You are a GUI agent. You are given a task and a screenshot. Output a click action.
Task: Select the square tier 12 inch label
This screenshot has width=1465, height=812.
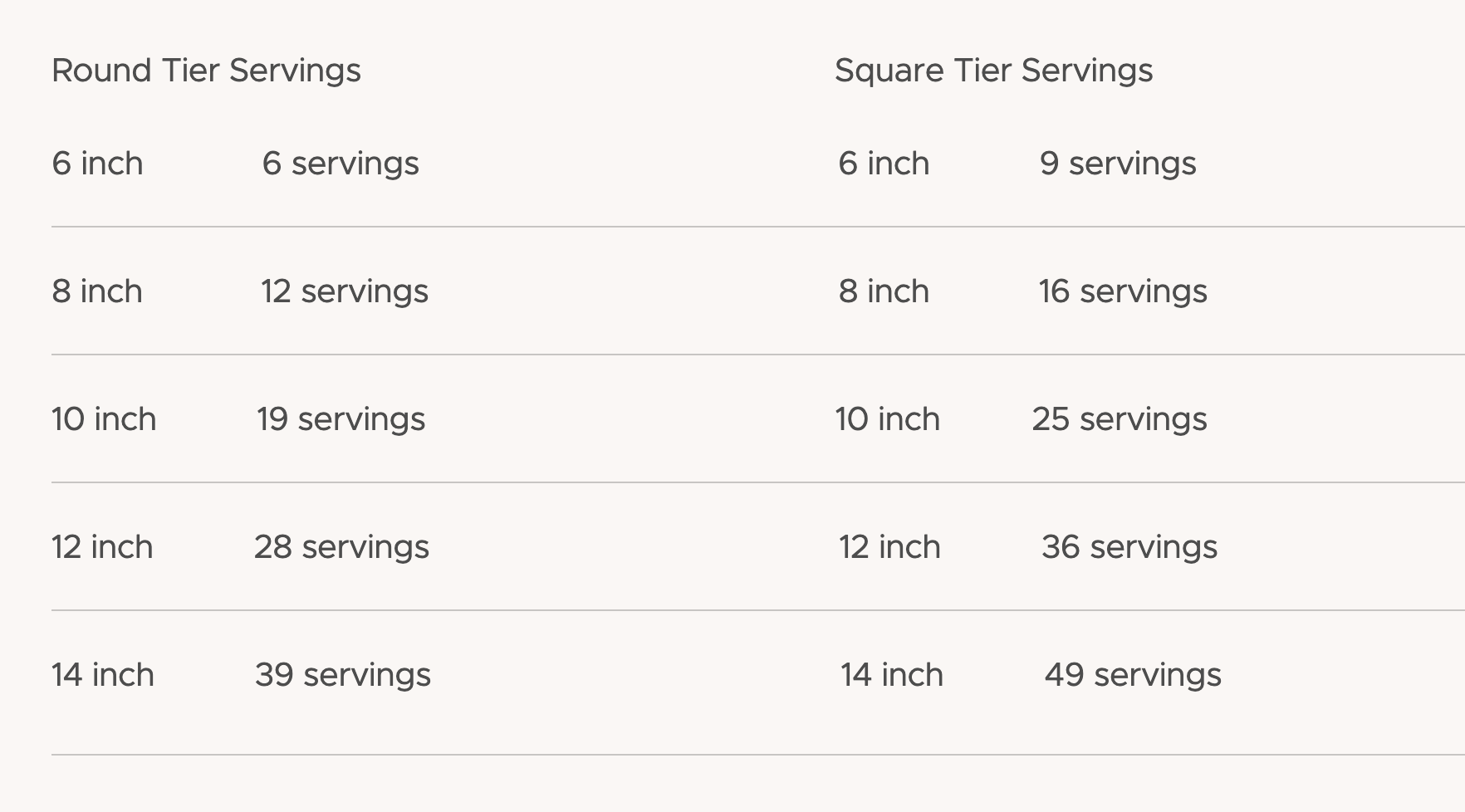tap(889, 547)
